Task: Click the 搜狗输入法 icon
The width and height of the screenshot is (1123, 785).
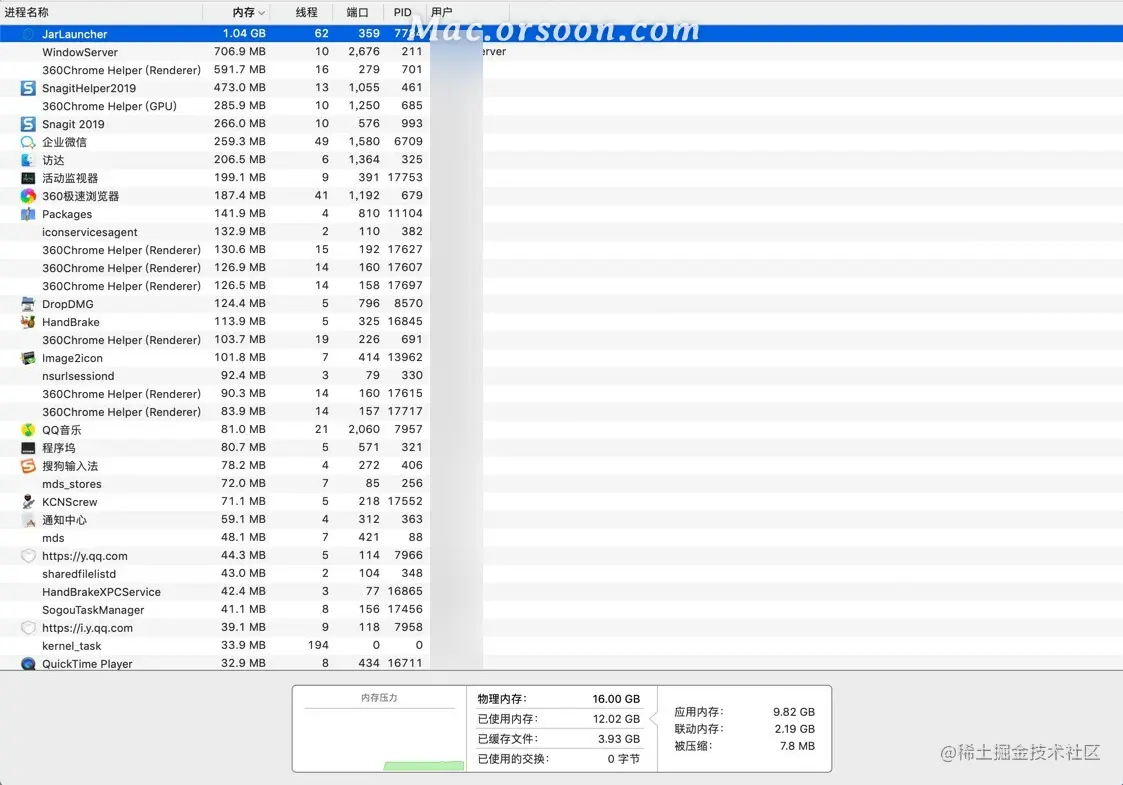Action: tap(28, 466)
